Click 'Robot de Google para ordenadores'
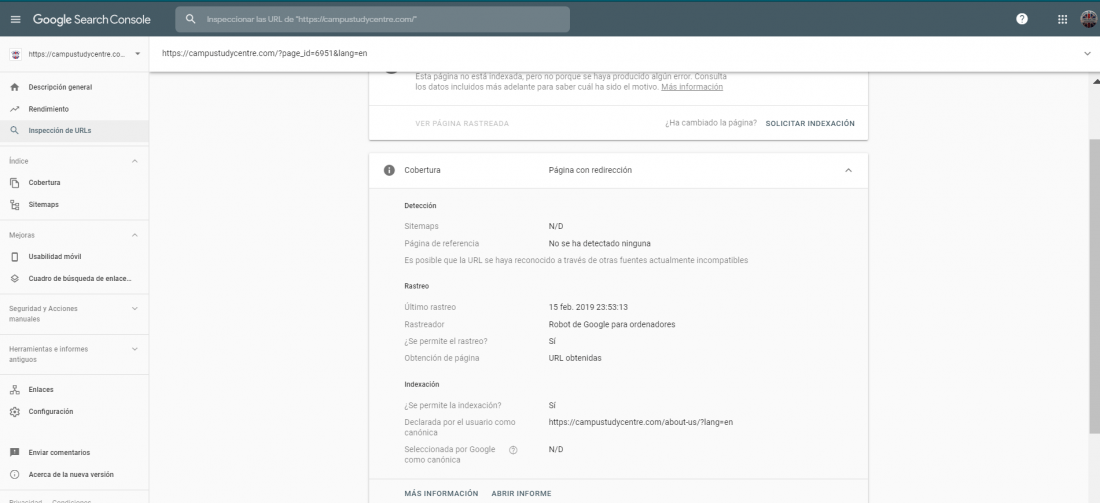This screenshot has width=1100, height=503. pyautogui.click(x=612, y=325)
